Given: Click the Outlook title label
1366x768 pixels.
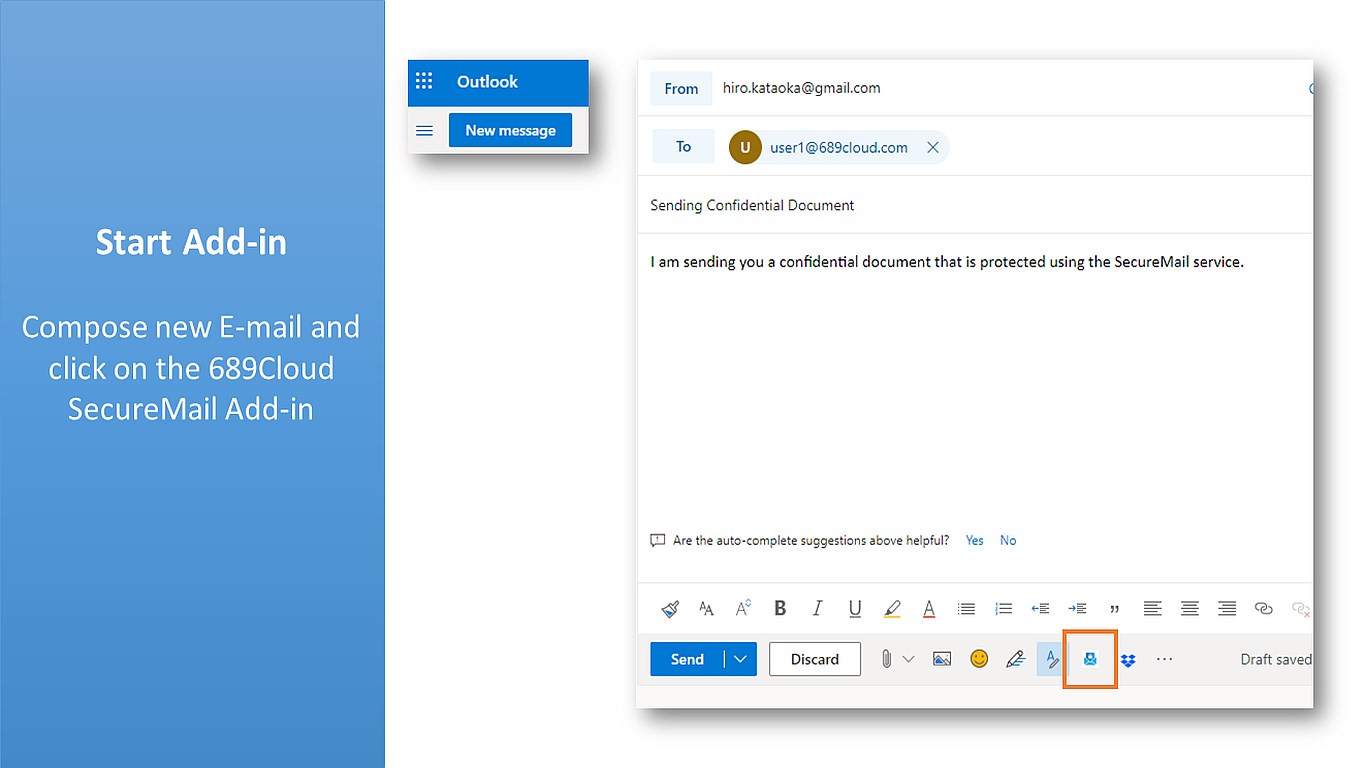Looking at the screenshot, I should pos(487,82).
